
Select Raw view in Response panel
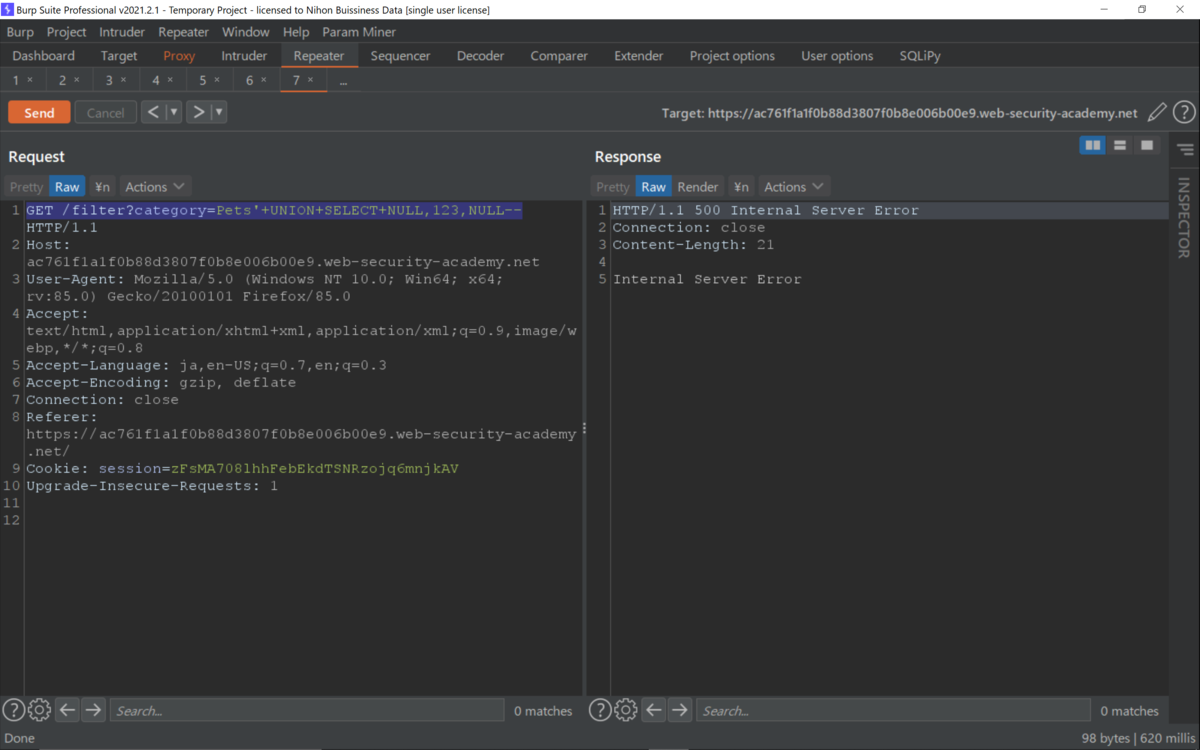pyautogui.click(x=653, y=187)
